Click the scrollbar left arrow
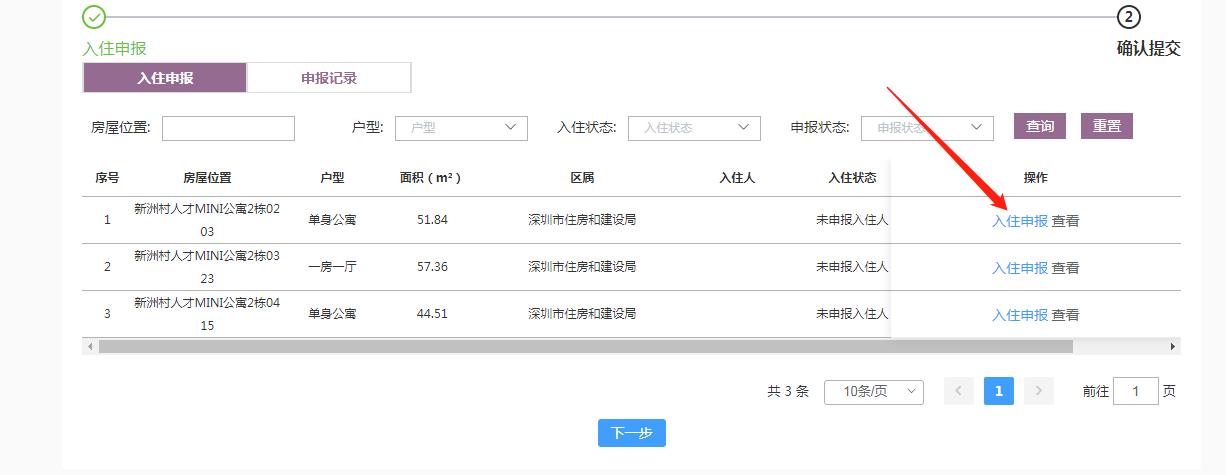Viewport: 1226px width, 475px height. [90, 346]
